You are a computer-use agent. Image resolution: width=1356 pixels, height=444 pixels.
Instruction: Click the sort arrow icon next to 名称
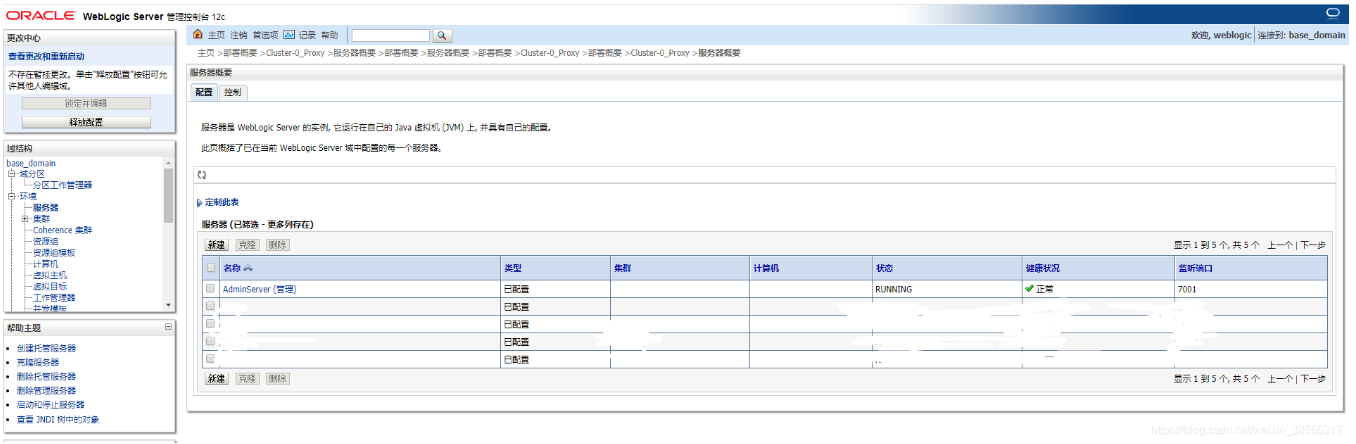coord(248,268)
